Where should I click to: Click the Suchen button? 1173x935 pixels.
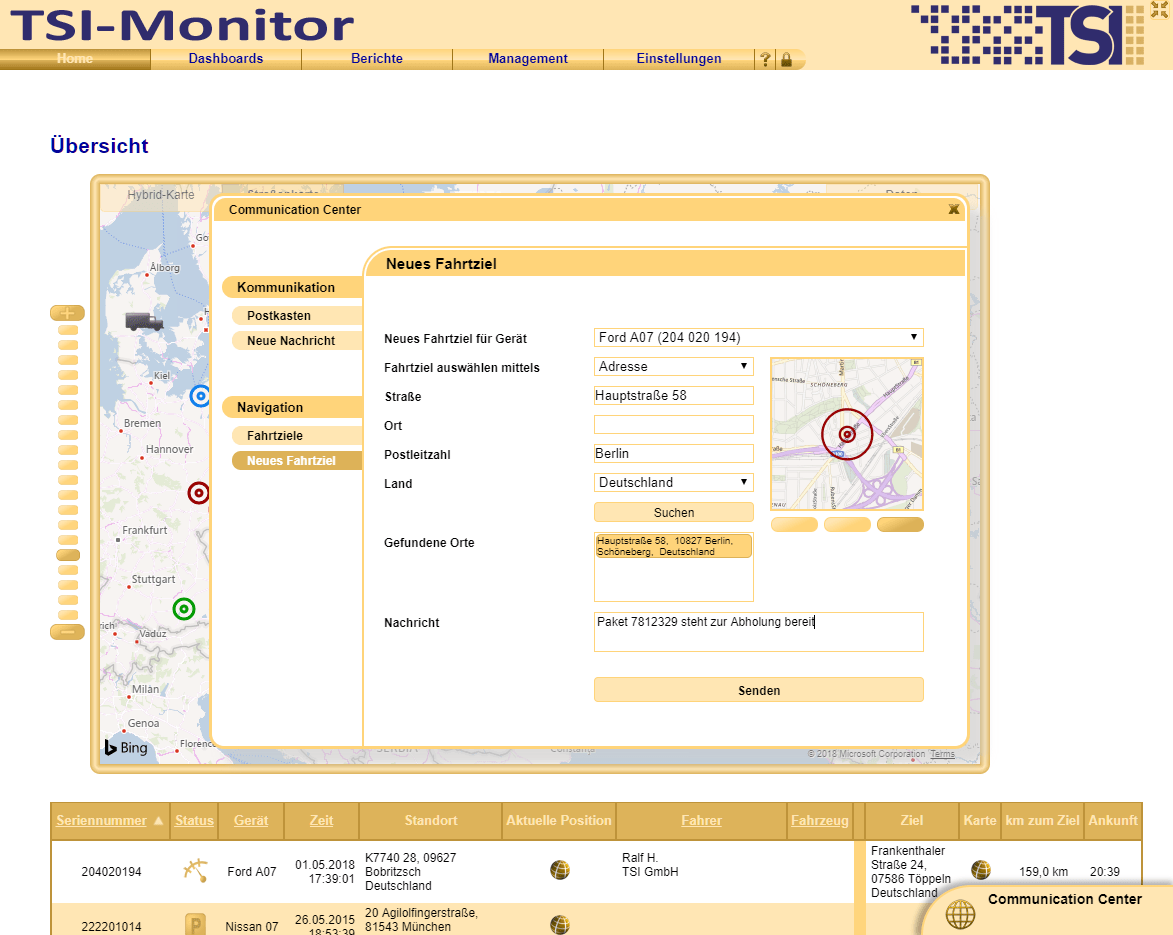pyautogui.click(x=673, y=512)
